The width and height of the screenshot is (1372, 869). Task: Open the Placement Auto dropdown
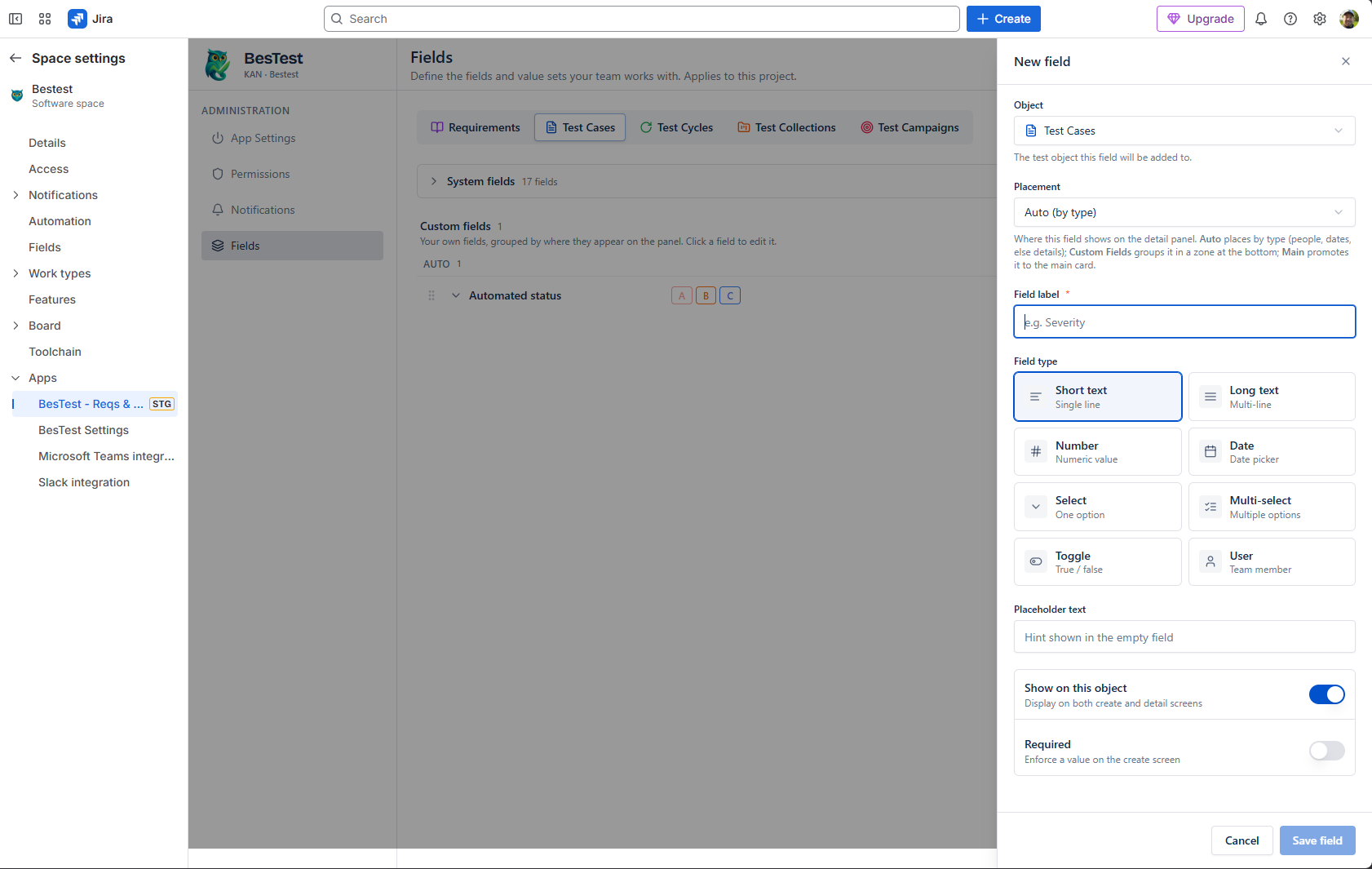point(1184,212)
